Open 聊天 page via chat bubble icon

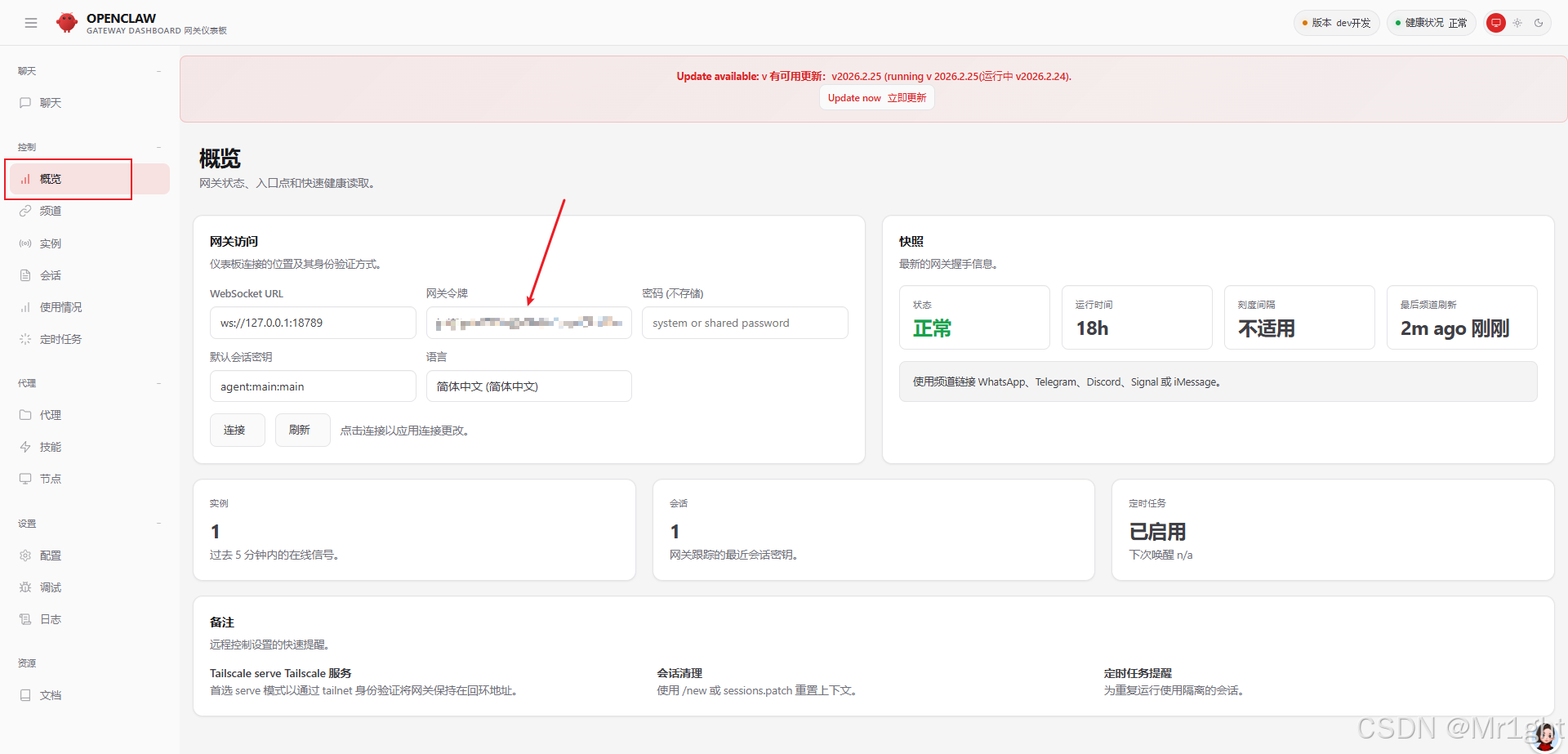(25, 103)
